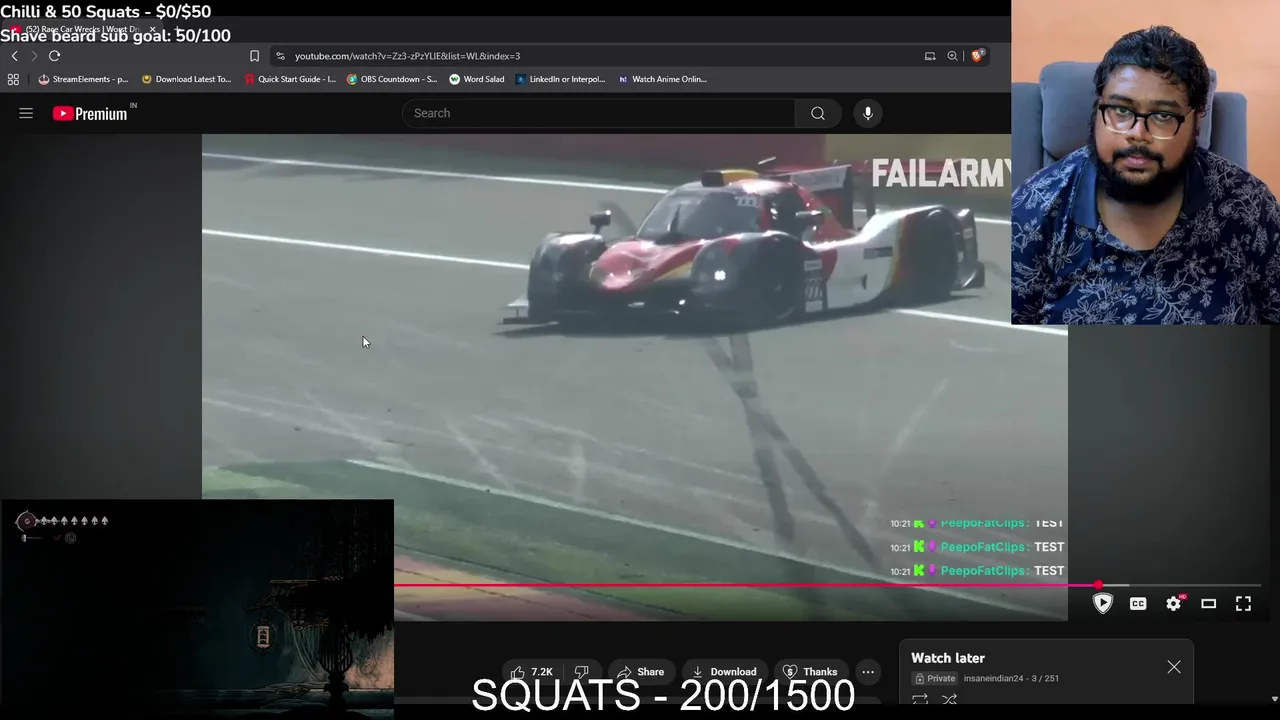Like the video showing 7.2K
Screen dimensions: 1280x720
pos(532,672)
